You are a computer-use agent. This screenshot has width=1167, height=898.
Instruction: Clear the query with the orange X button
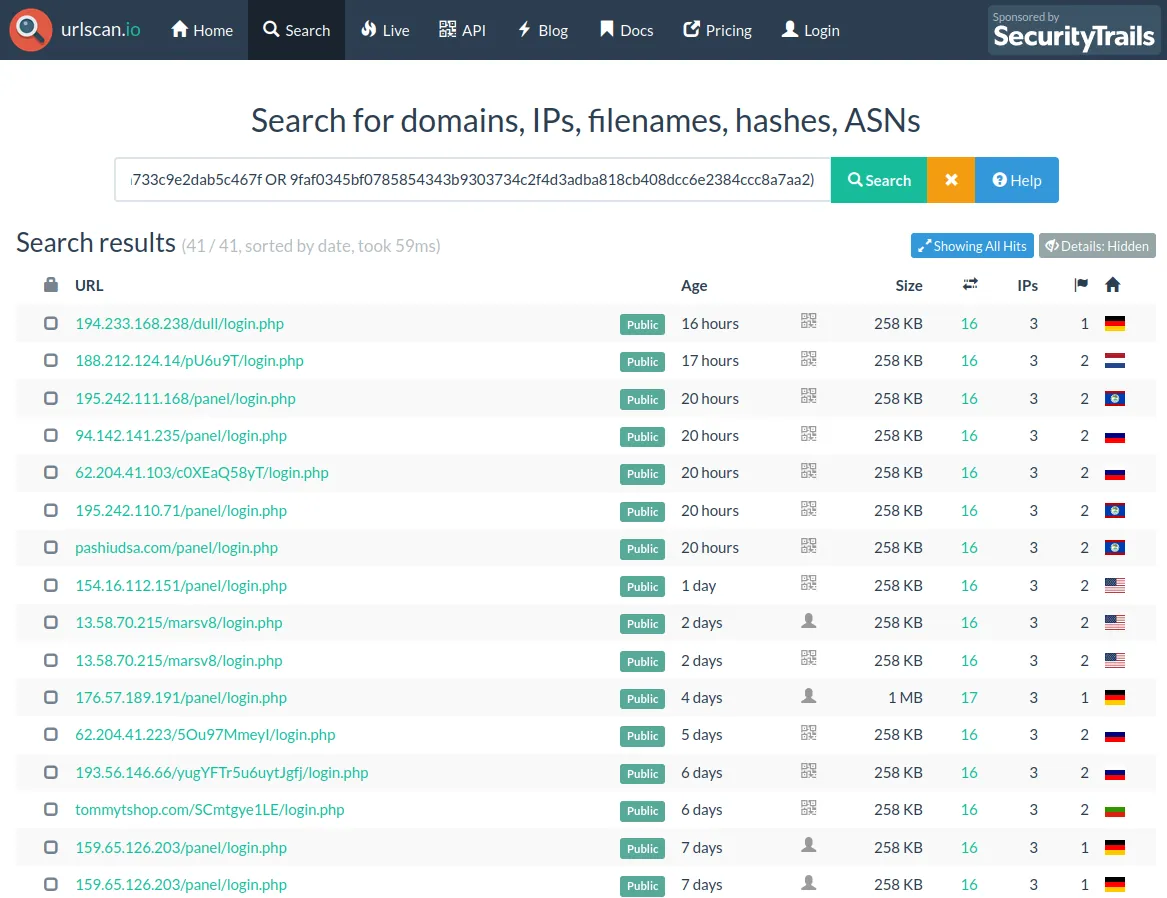[951, 179]
